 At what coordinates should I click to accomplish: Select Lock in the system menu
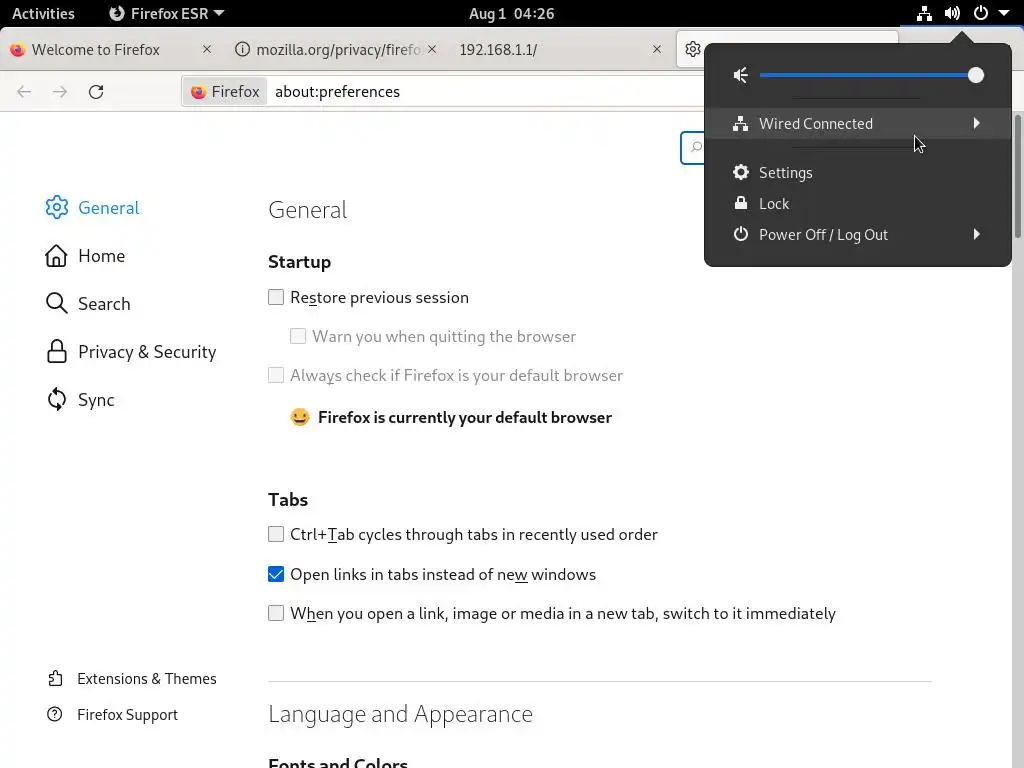point(774,203)
